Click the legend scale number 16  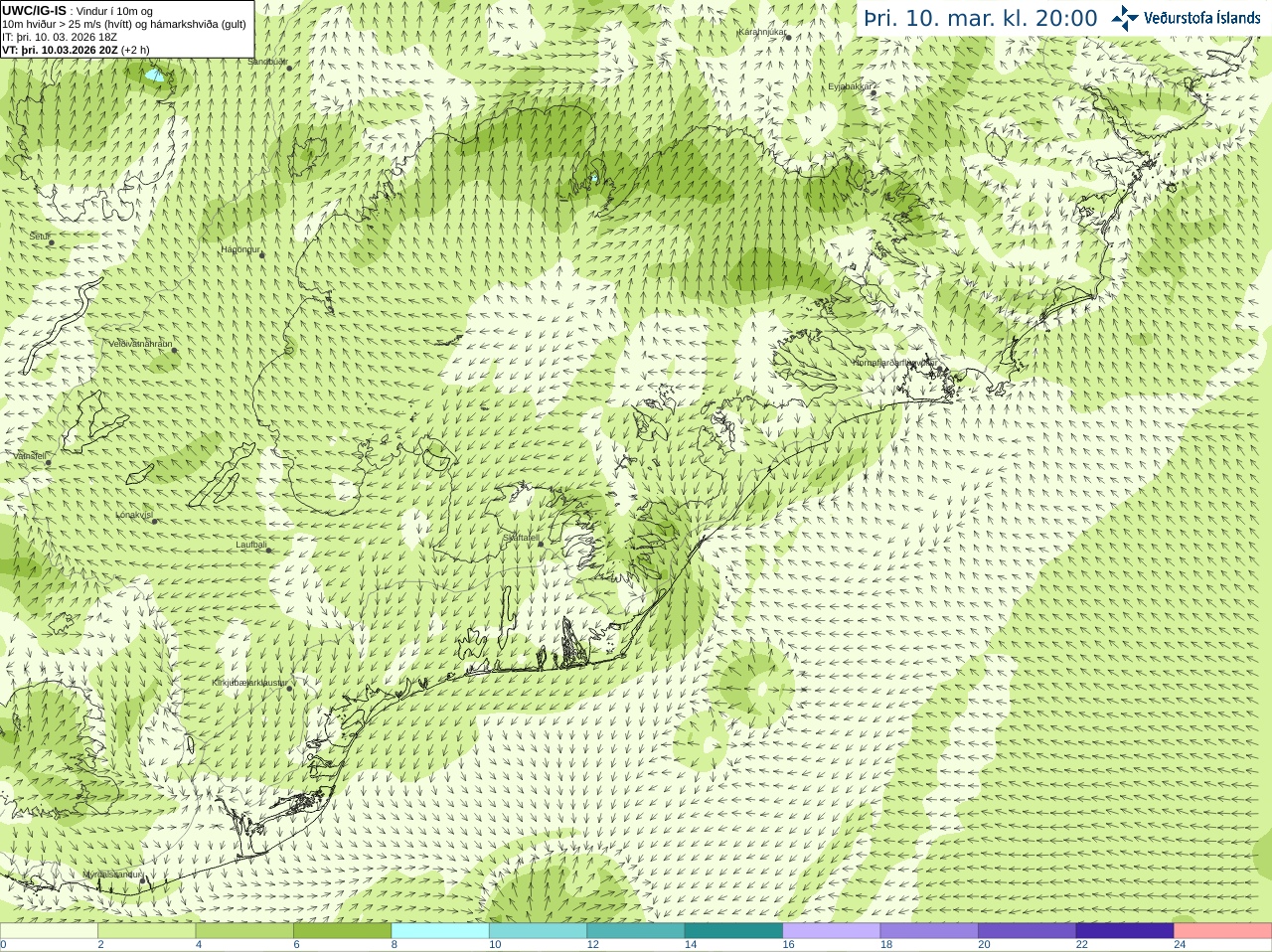(x=788, y=945)
